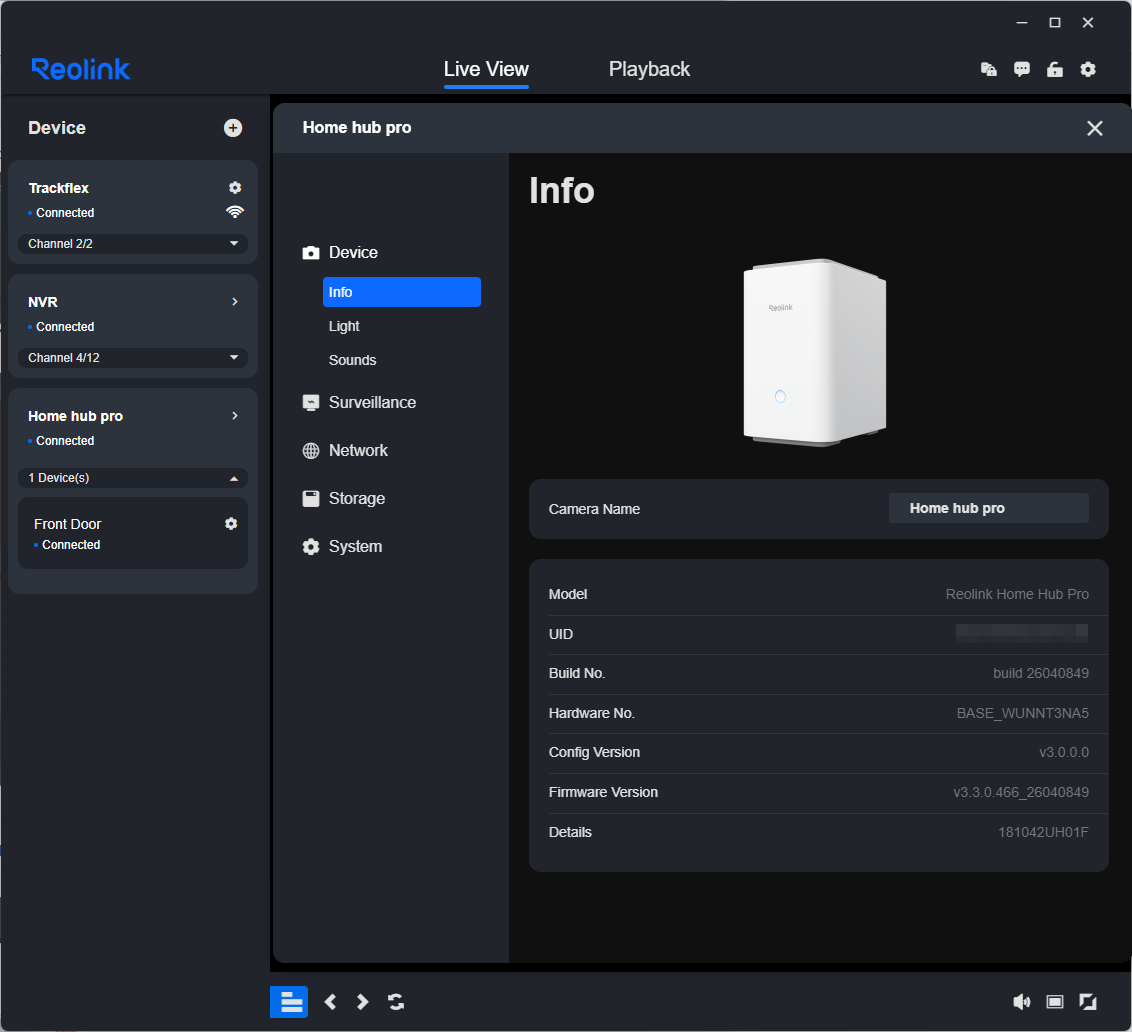The image size is (1132, 1032).
Task: Select the Sounds menu item
Action: [x=352, y=360]
